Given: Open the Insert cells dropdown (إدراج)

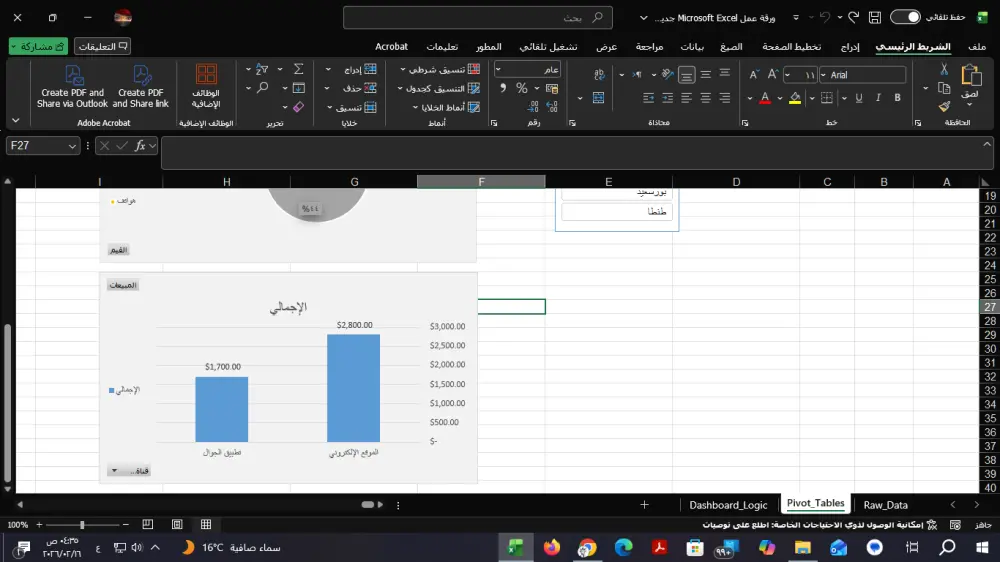Looking at the screenshot, I should coord(352,69).
